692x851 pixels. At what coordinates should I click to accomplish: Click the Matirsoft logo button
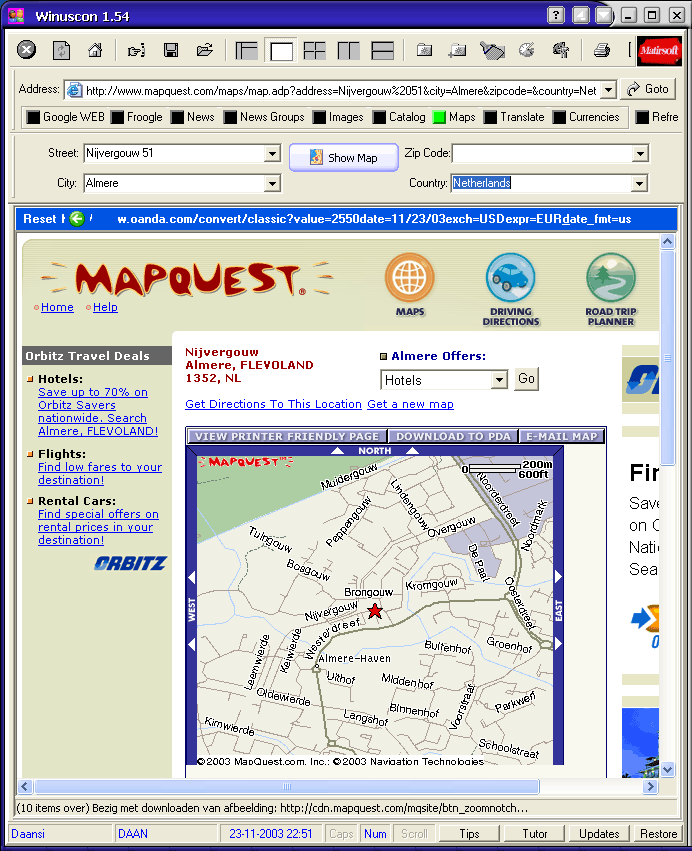tap(659, 50)
